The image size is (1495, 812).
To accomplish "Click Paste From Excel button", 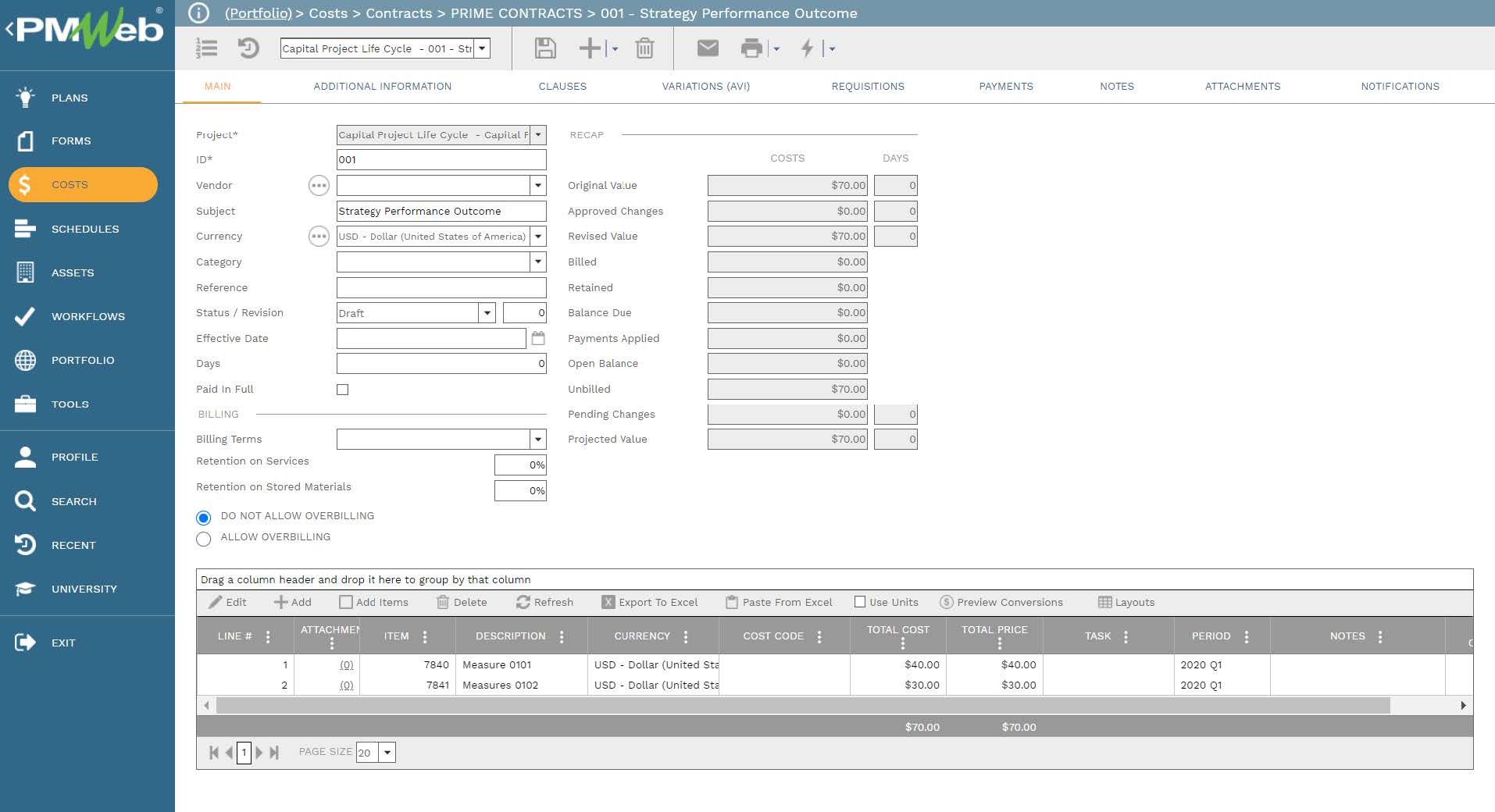I will pos(779,602).
